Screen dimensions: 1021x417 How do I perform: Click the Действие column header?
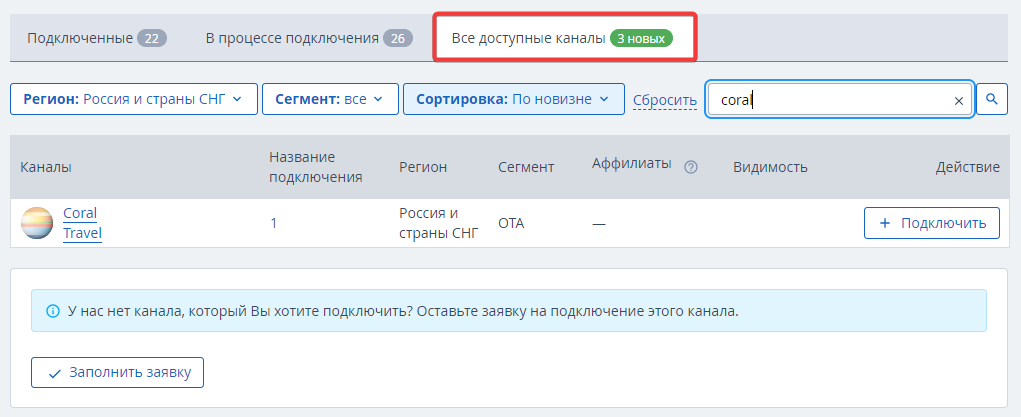click(968, 167)
